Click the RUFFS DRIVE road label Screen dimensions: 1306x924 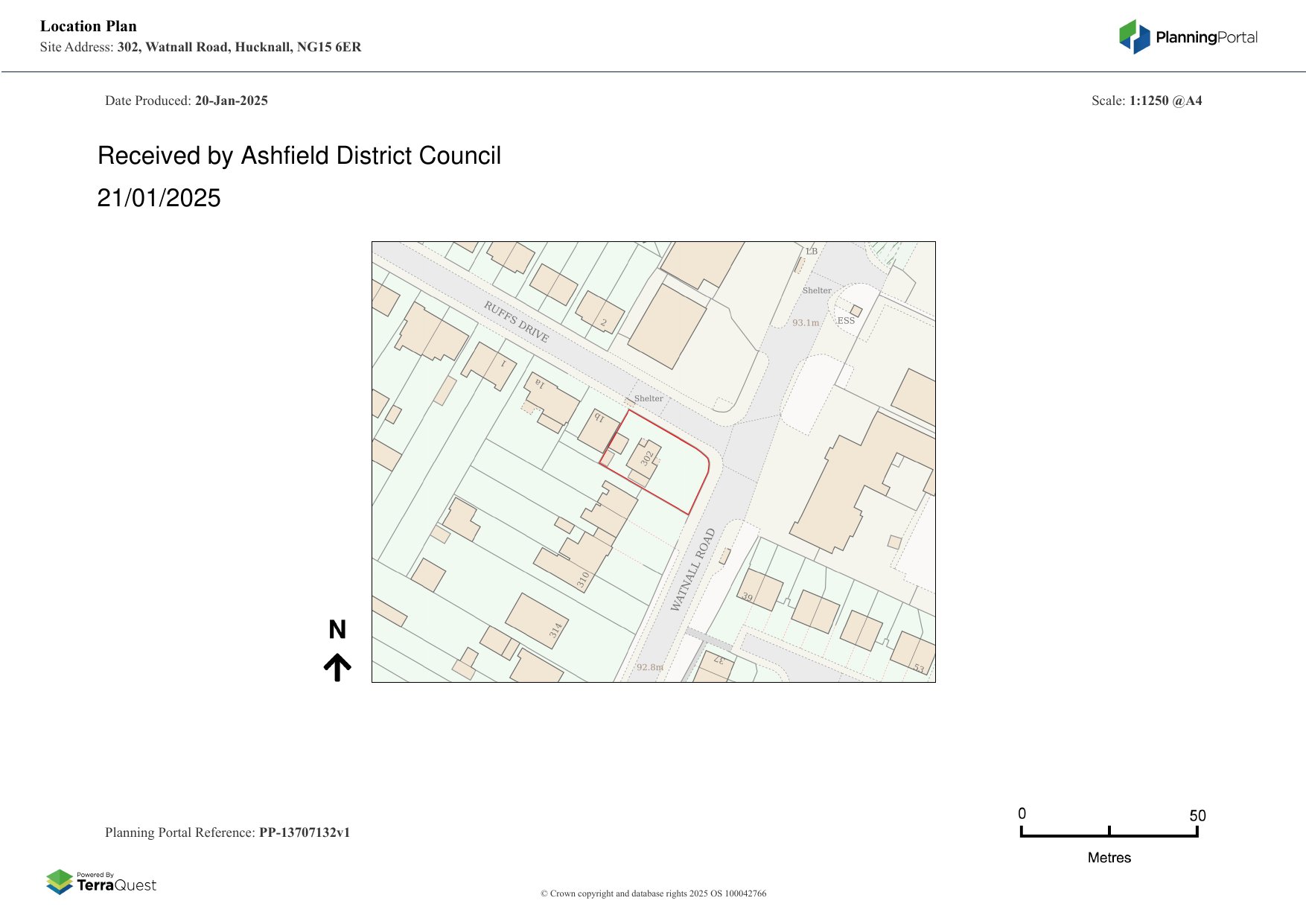516,322
